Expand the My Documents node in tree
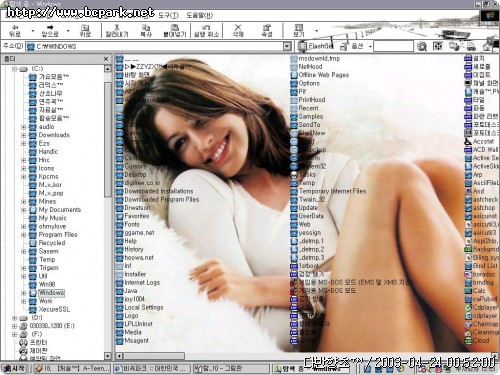 point(23,210)
